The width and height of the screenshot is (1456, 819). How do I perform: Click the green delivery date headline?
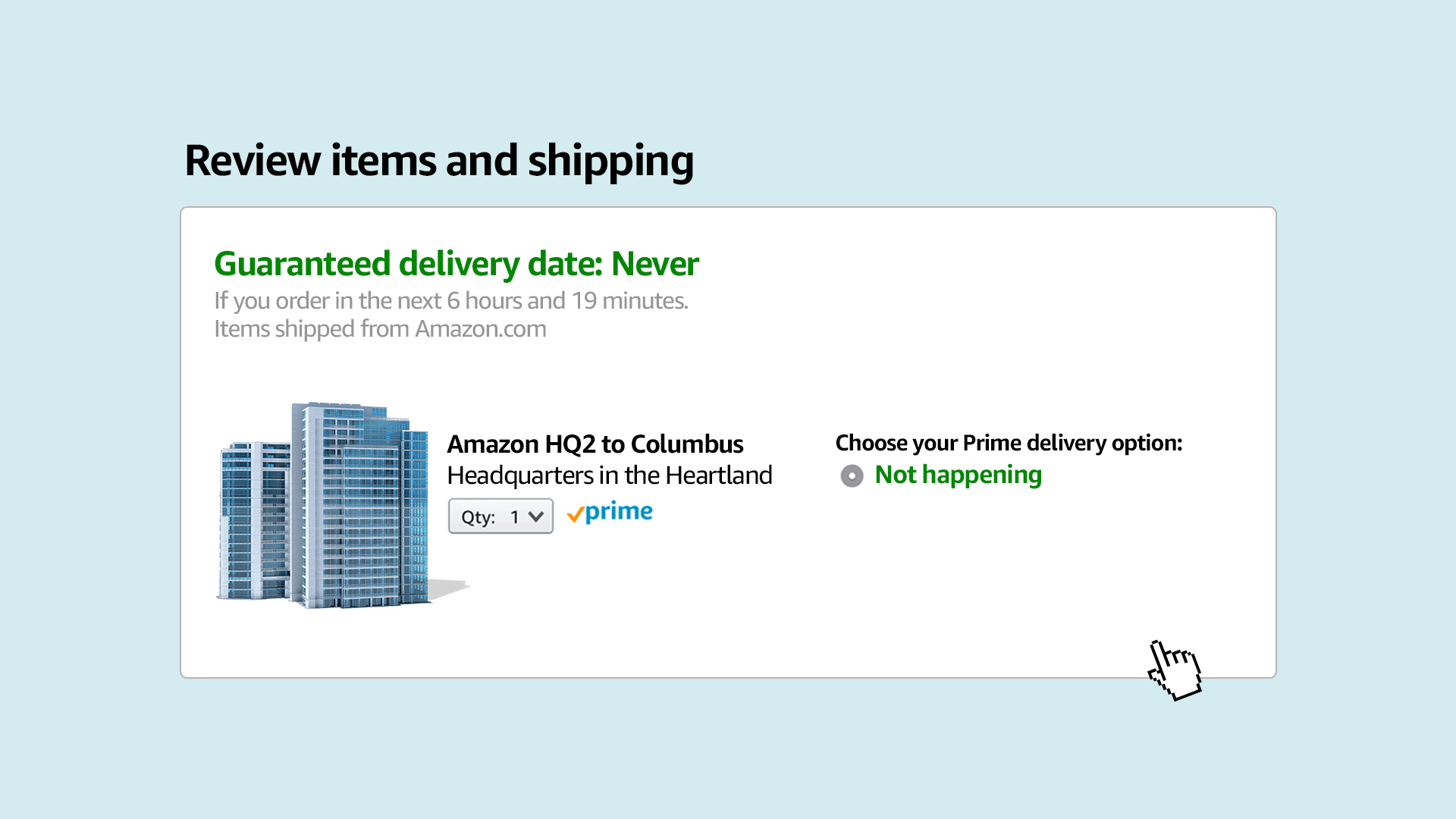(456, 265)
